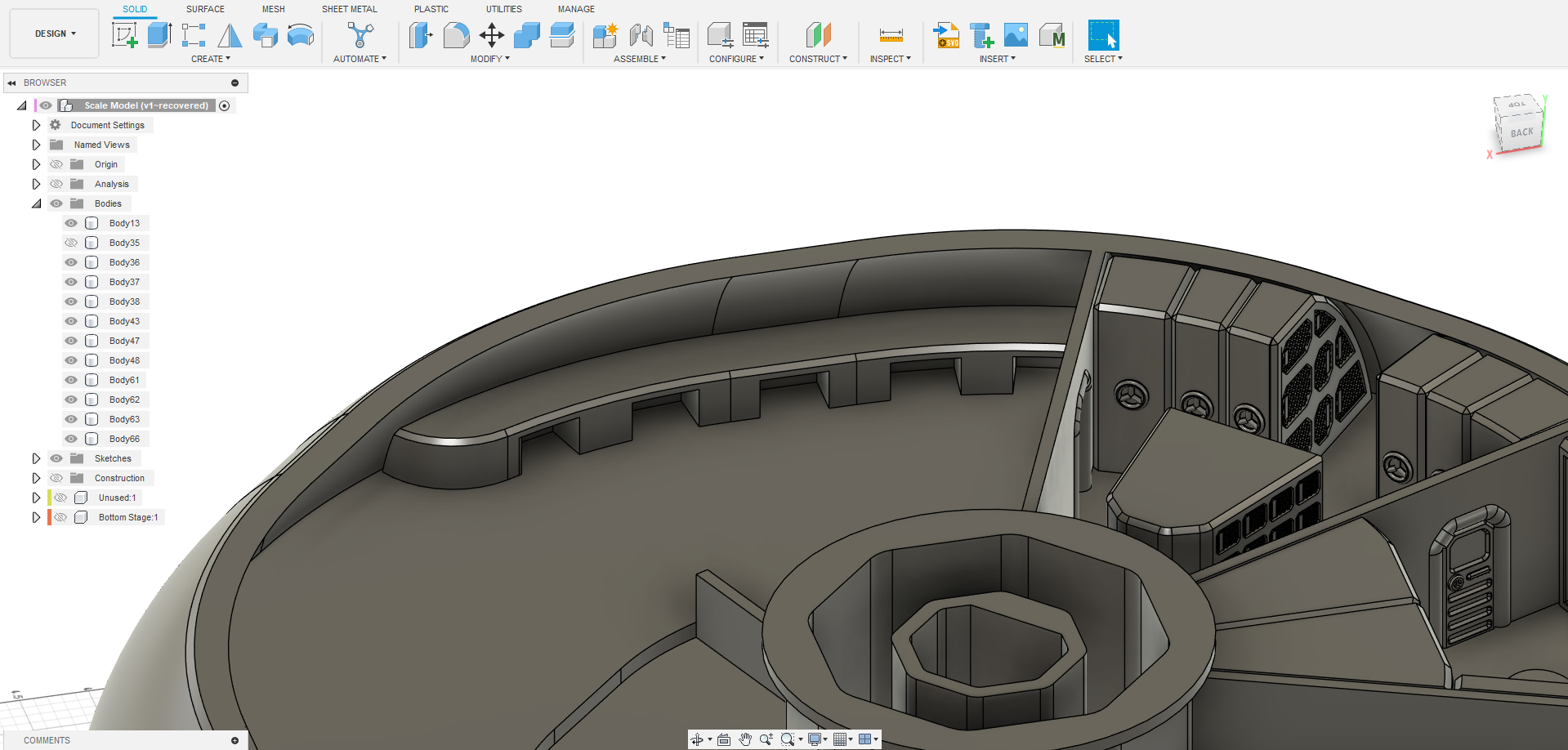
Task: Select the Press Pull tool
Action: (421, 35)
